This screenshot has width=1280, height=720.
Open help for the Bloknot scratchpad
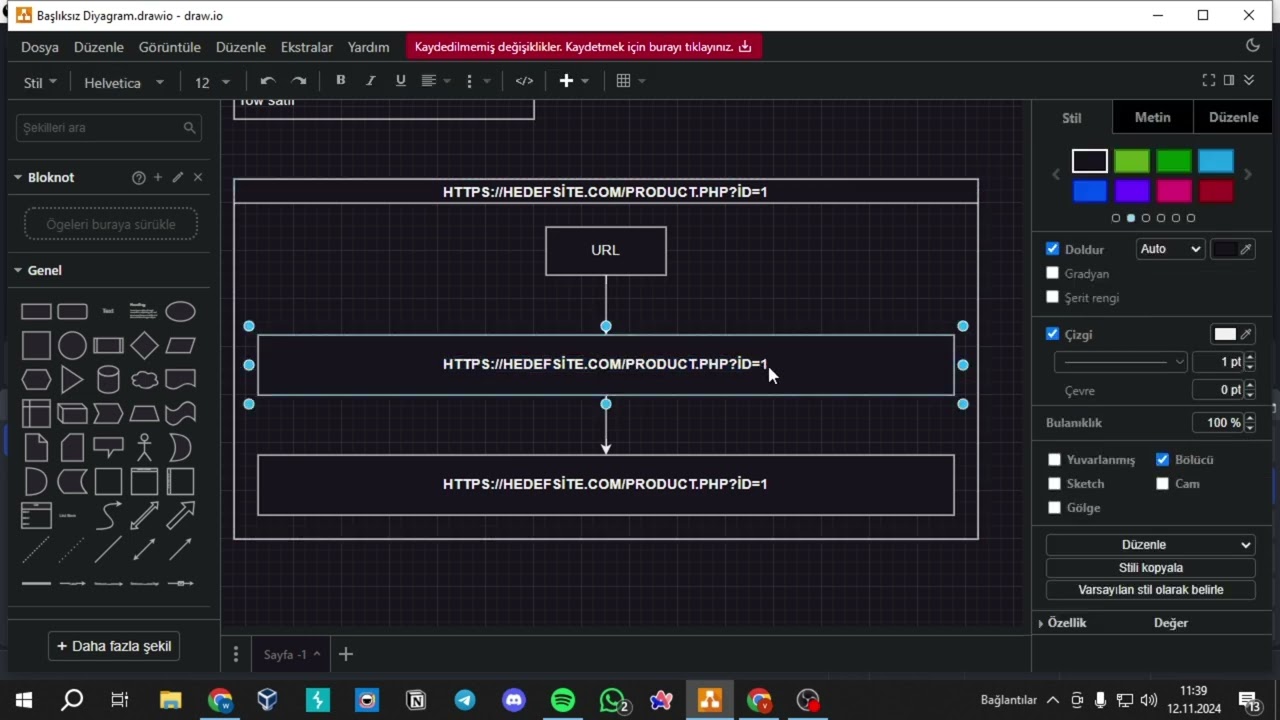(x=138, y=178)
